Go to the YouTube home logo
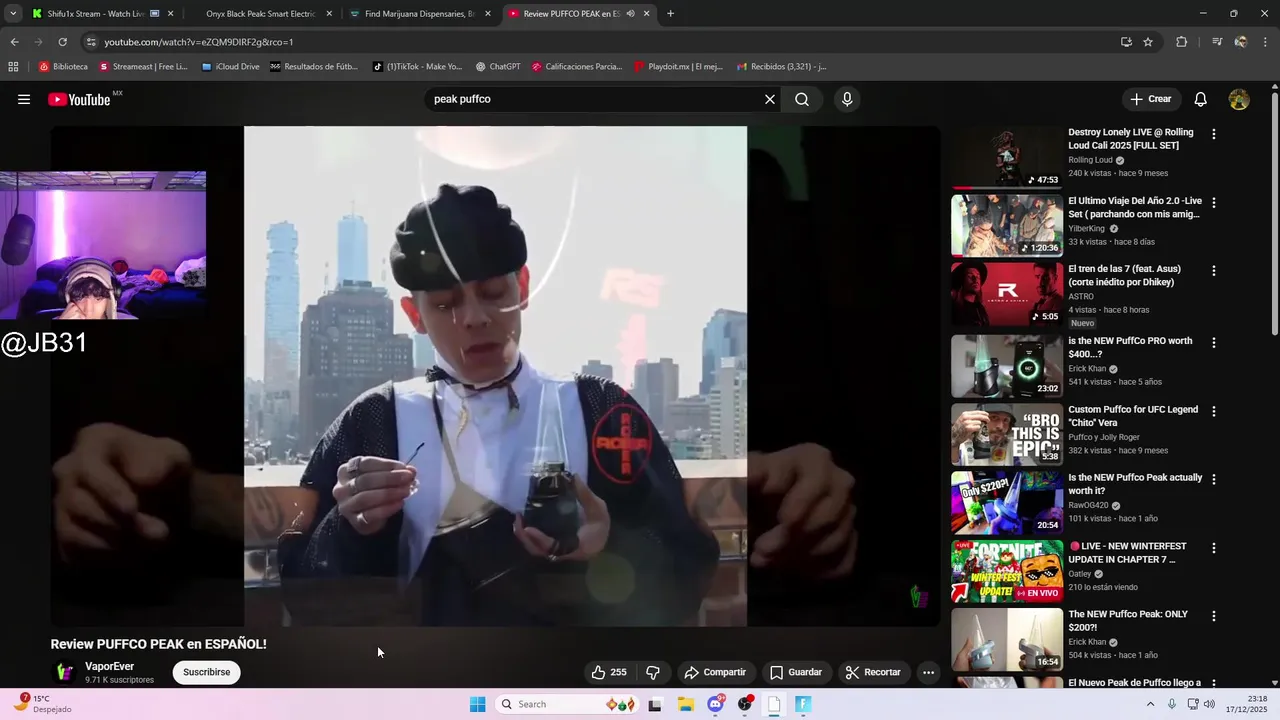The image size is (1280, 720). (79, 99)
